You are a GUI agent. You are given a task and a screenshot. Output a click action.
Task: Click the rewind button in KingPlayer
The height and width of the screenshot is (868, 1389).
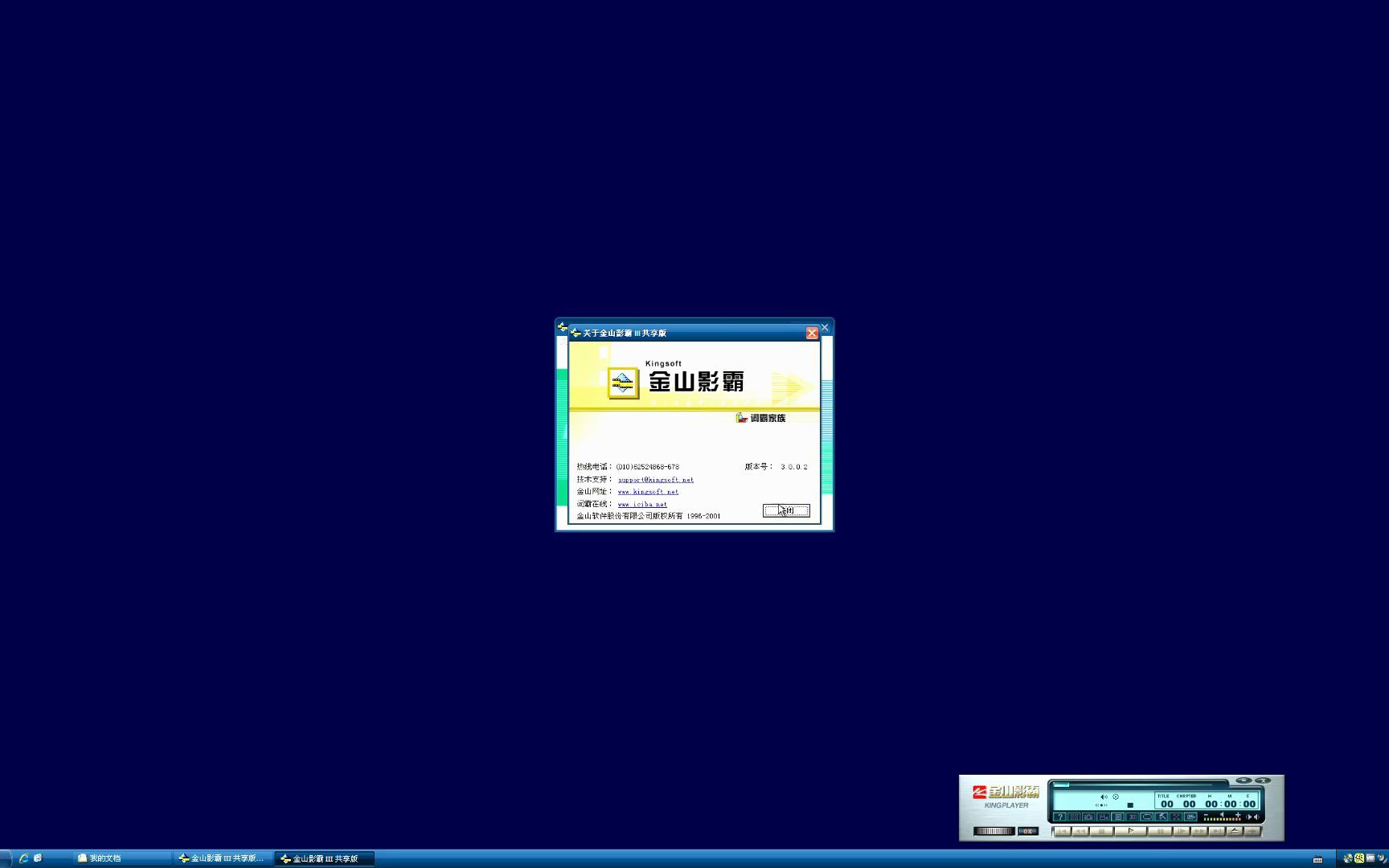tap(1080, 831)
